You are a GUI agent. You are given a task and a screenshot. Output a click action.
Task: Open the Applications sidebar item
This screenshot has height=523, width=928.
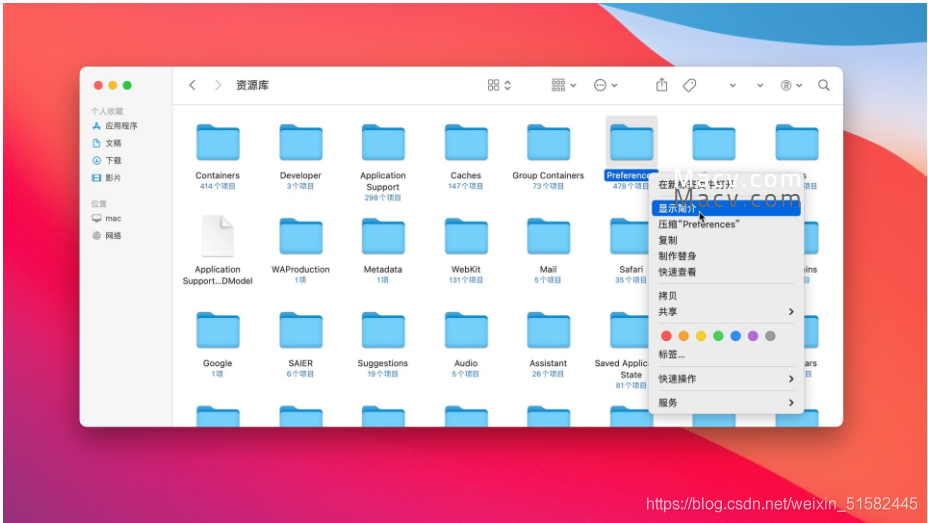(115, 126)
